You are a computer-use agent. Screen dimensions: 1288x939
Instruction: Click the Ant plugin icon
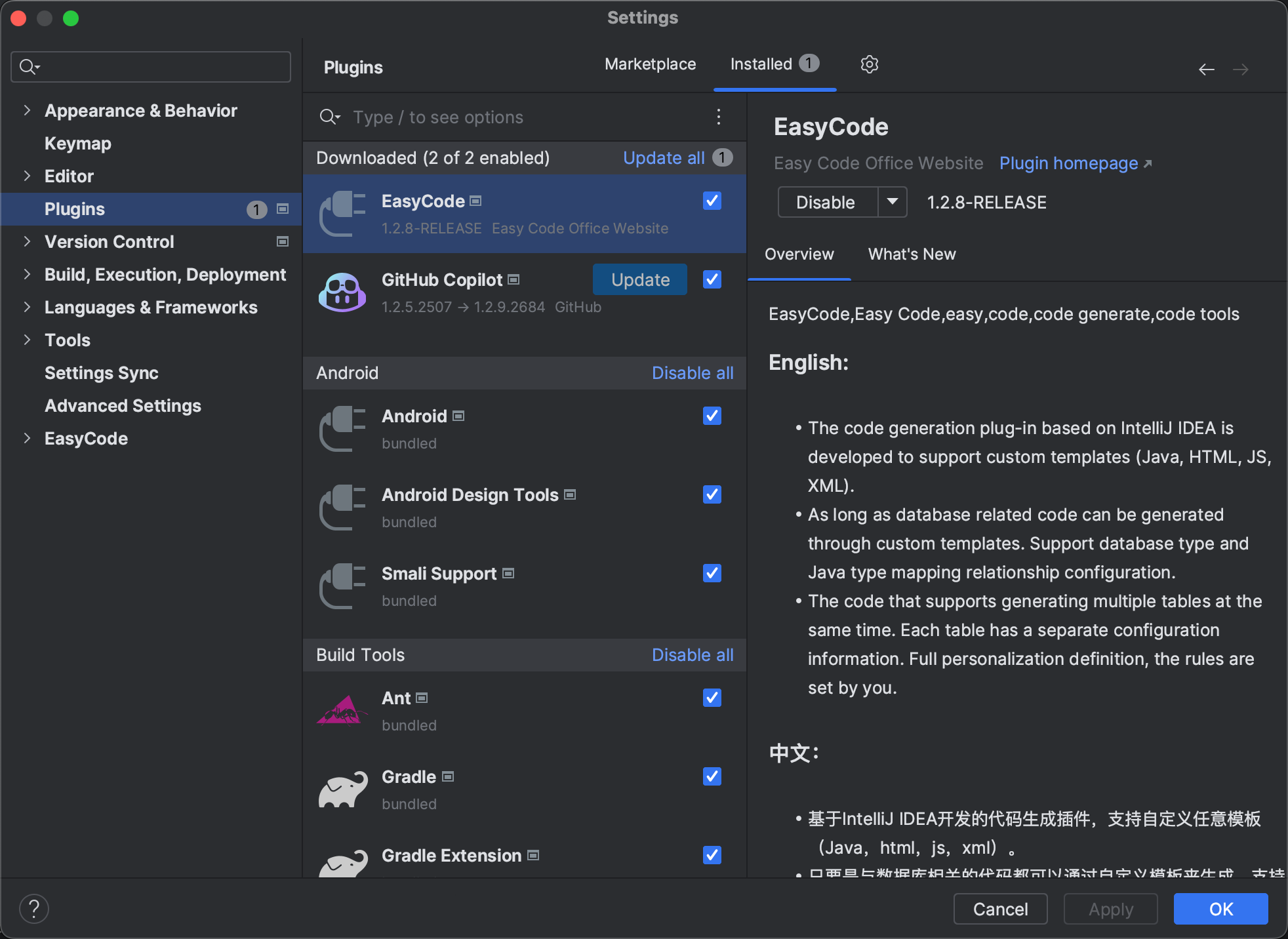click(342, 711)
